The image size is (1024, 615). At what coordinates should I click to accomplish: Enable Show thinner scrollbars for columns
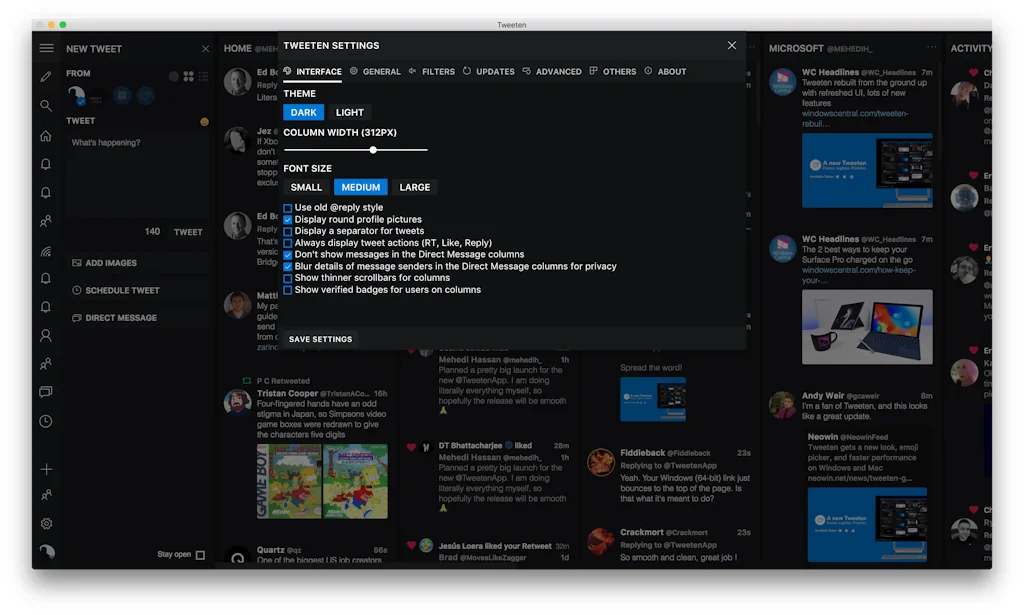point(288,279)
